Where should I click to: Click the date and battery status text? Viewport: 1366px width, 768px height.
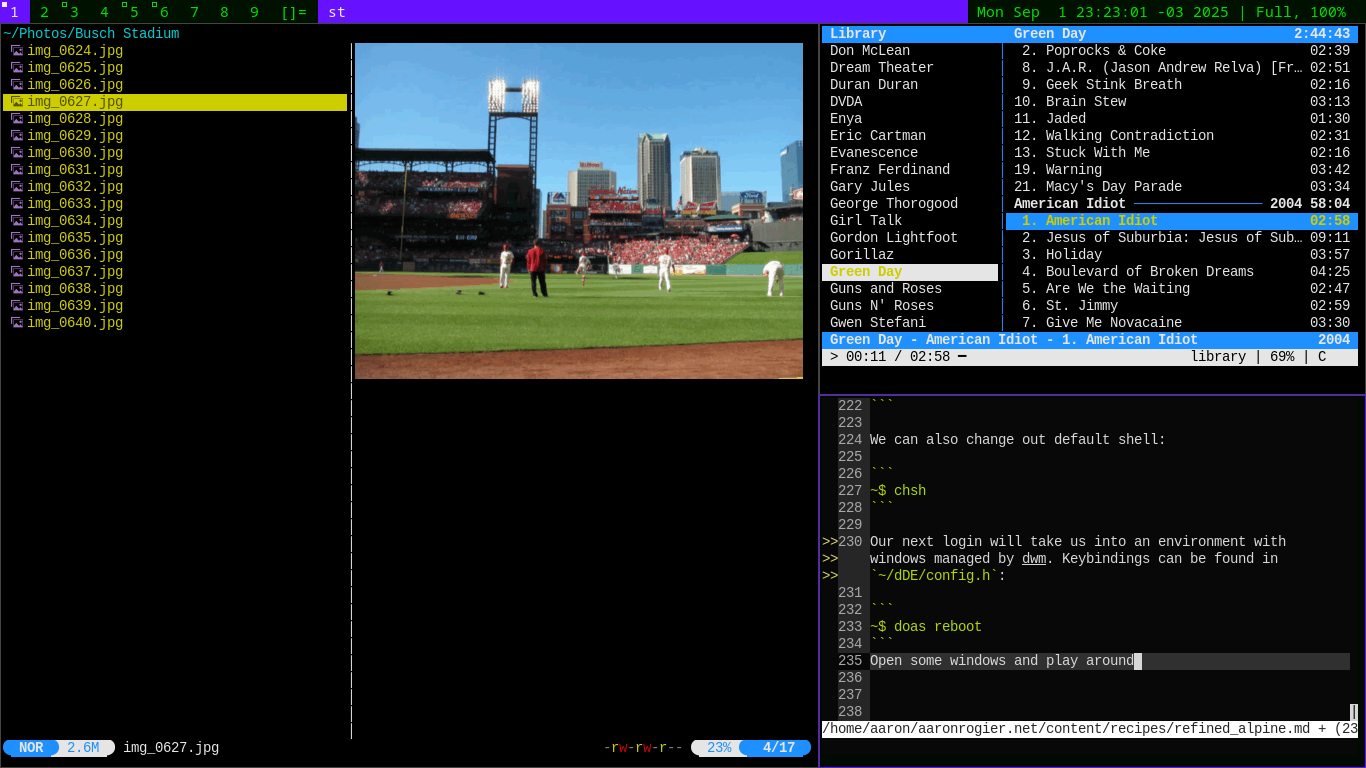click(1161, 12)
